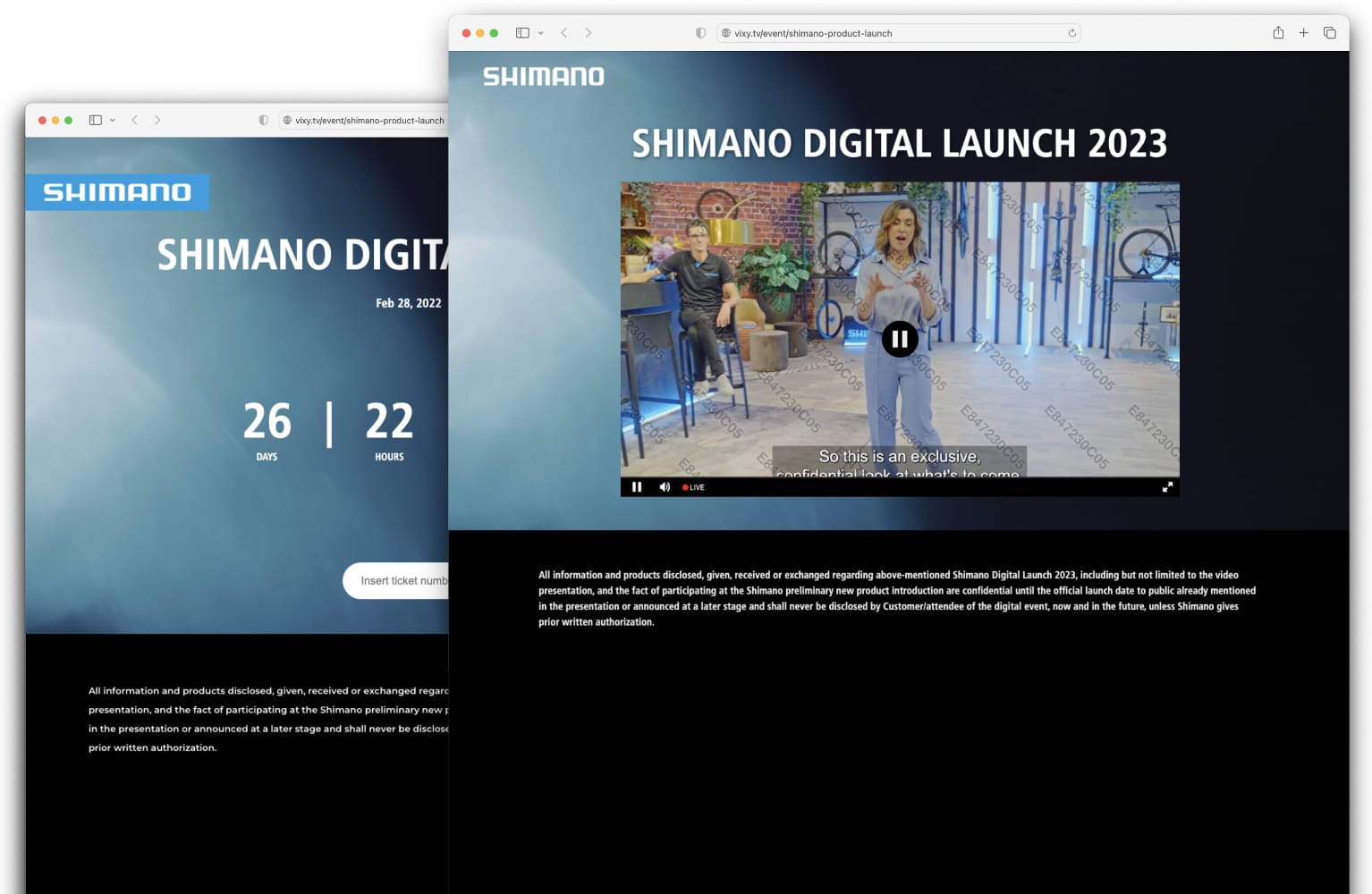Click the pause icon in the player control bar
The height and width of the screenshot is (894, 1372).
pos(637,487)
